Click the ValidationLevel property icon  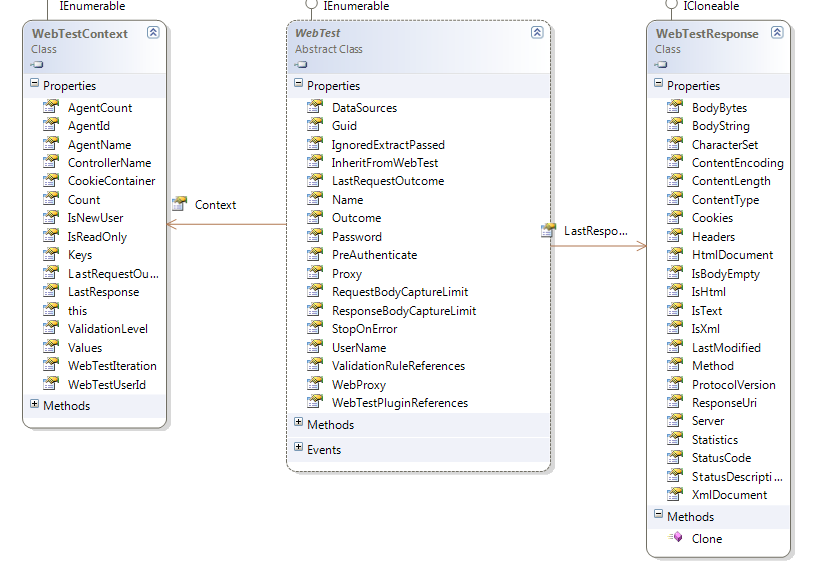[x=51, y=328]
